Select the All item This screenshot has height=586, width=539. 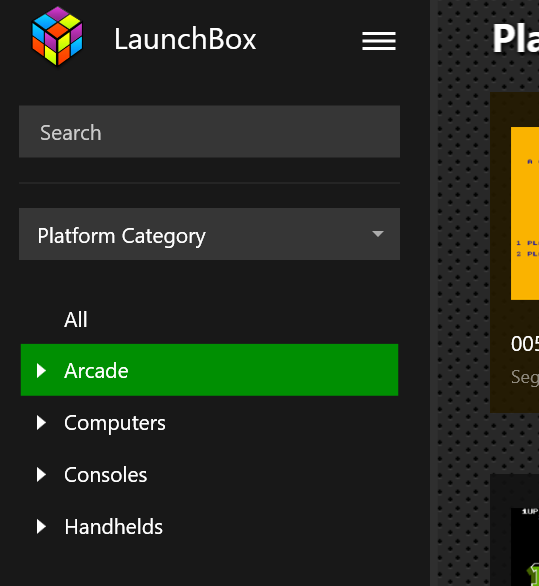tap(76, 320)
